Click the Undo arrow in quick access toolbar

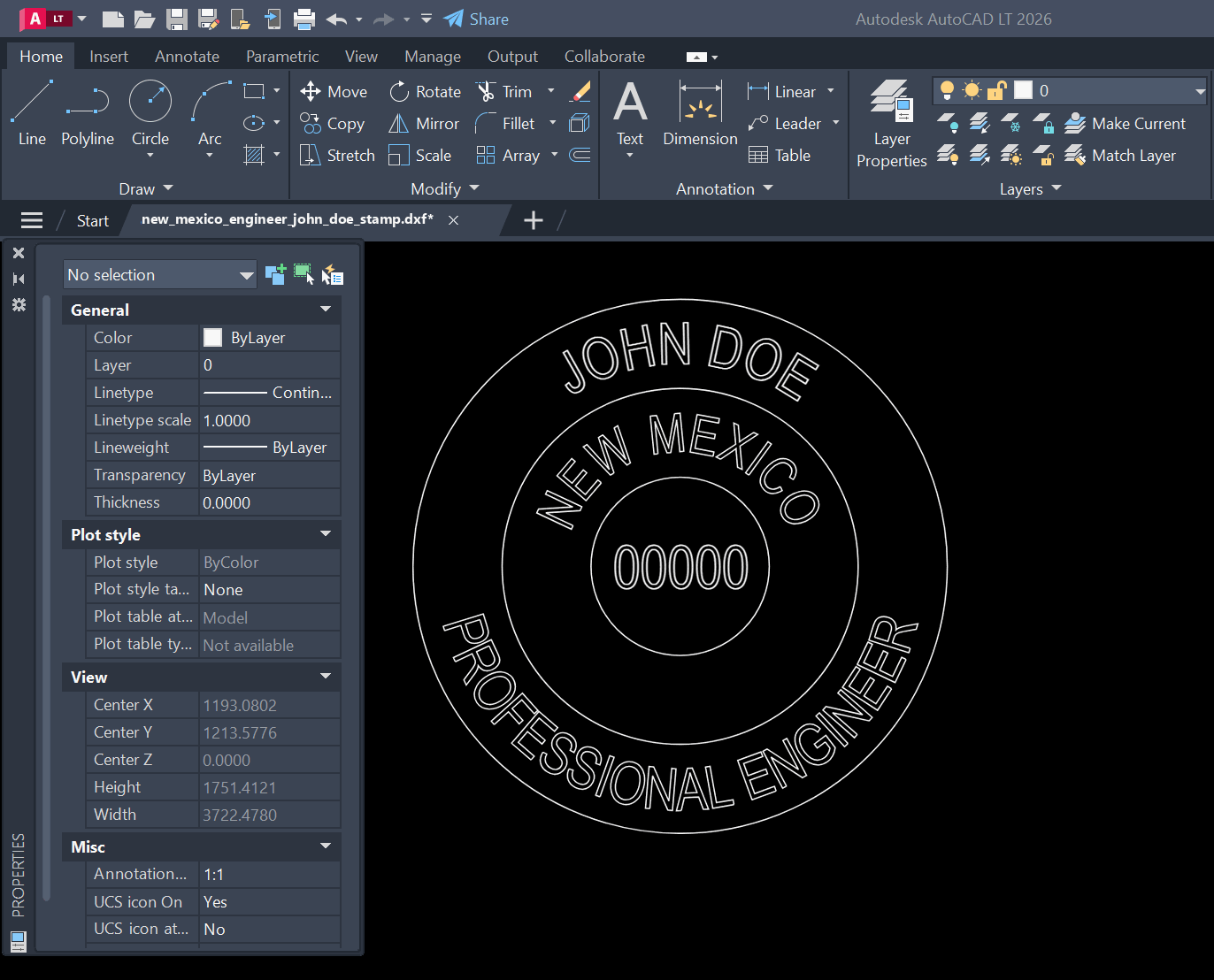(x=336, y=19)
